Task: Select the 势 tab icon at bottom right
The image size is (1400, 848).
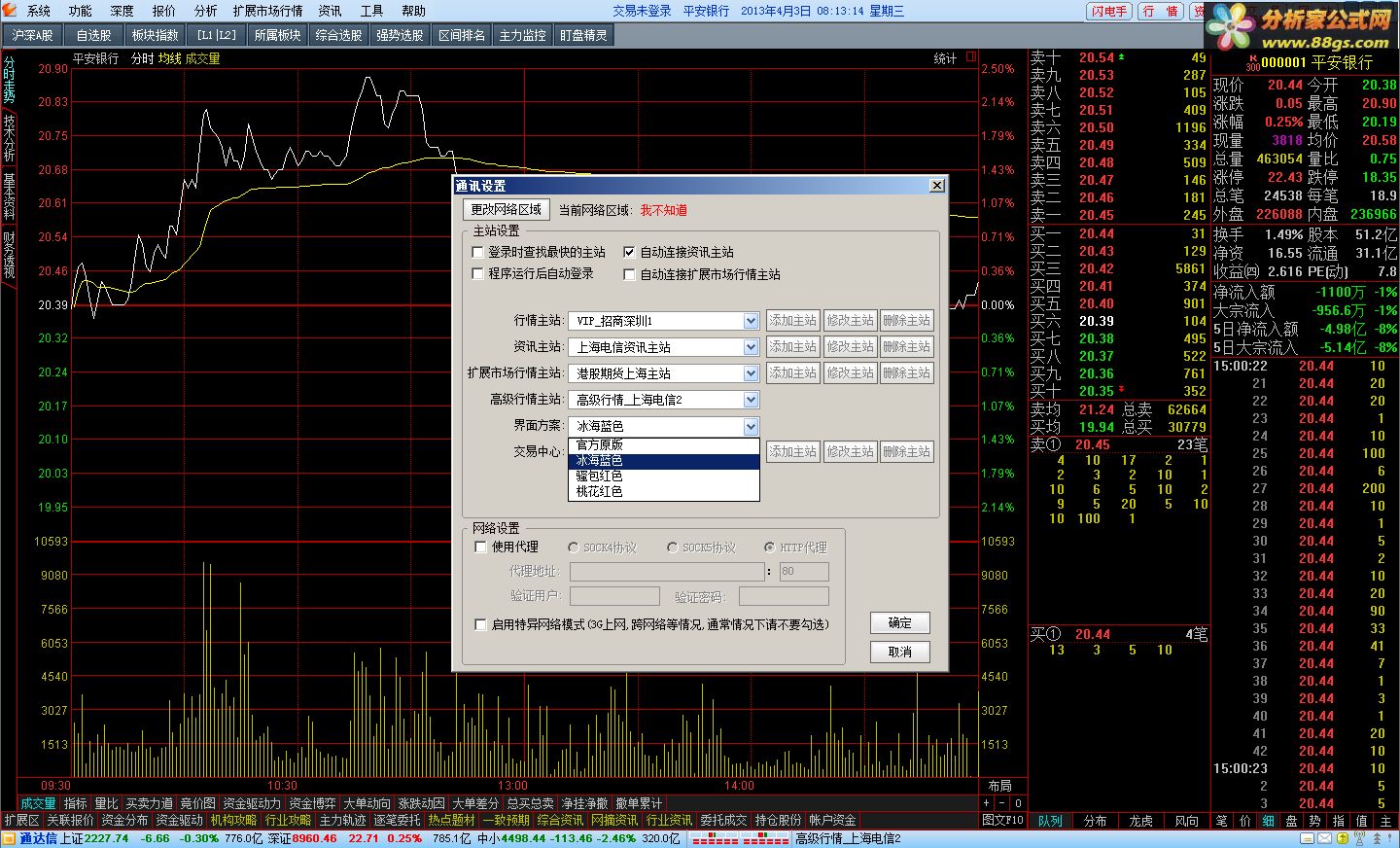Action: pyautogui.click(x=1315, y=821)
